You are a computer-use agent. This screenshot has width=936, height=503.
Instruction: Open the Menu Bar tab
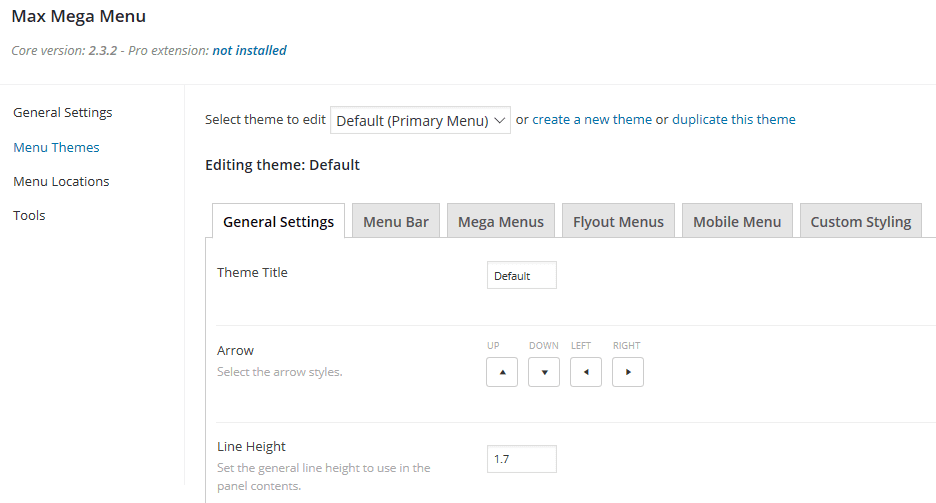click(x=396, y=221)
